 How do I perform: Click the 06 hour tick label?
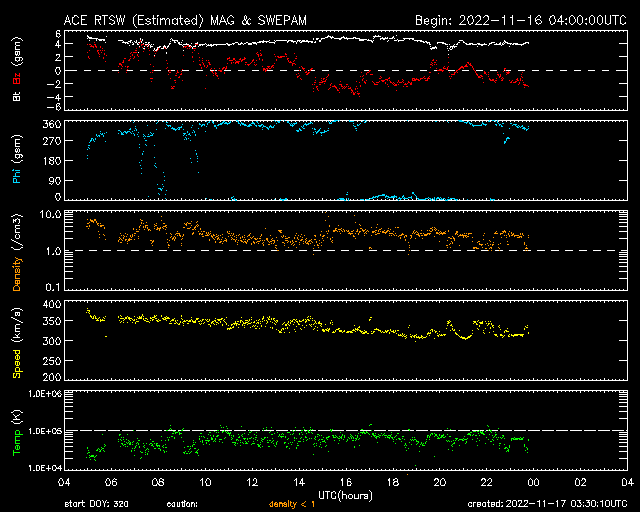(111, 483)
